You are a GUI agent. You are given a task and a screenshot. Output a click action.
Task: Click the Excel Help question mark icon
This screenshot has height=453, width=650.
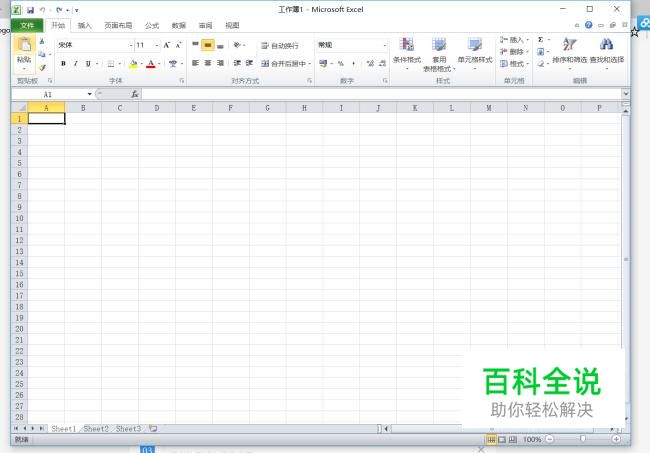coord(589,25)
